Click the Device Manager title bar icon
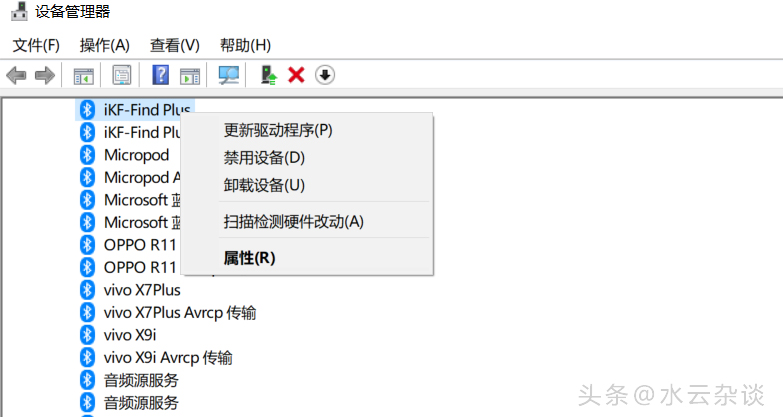783x417 pixels. [19, 11]
